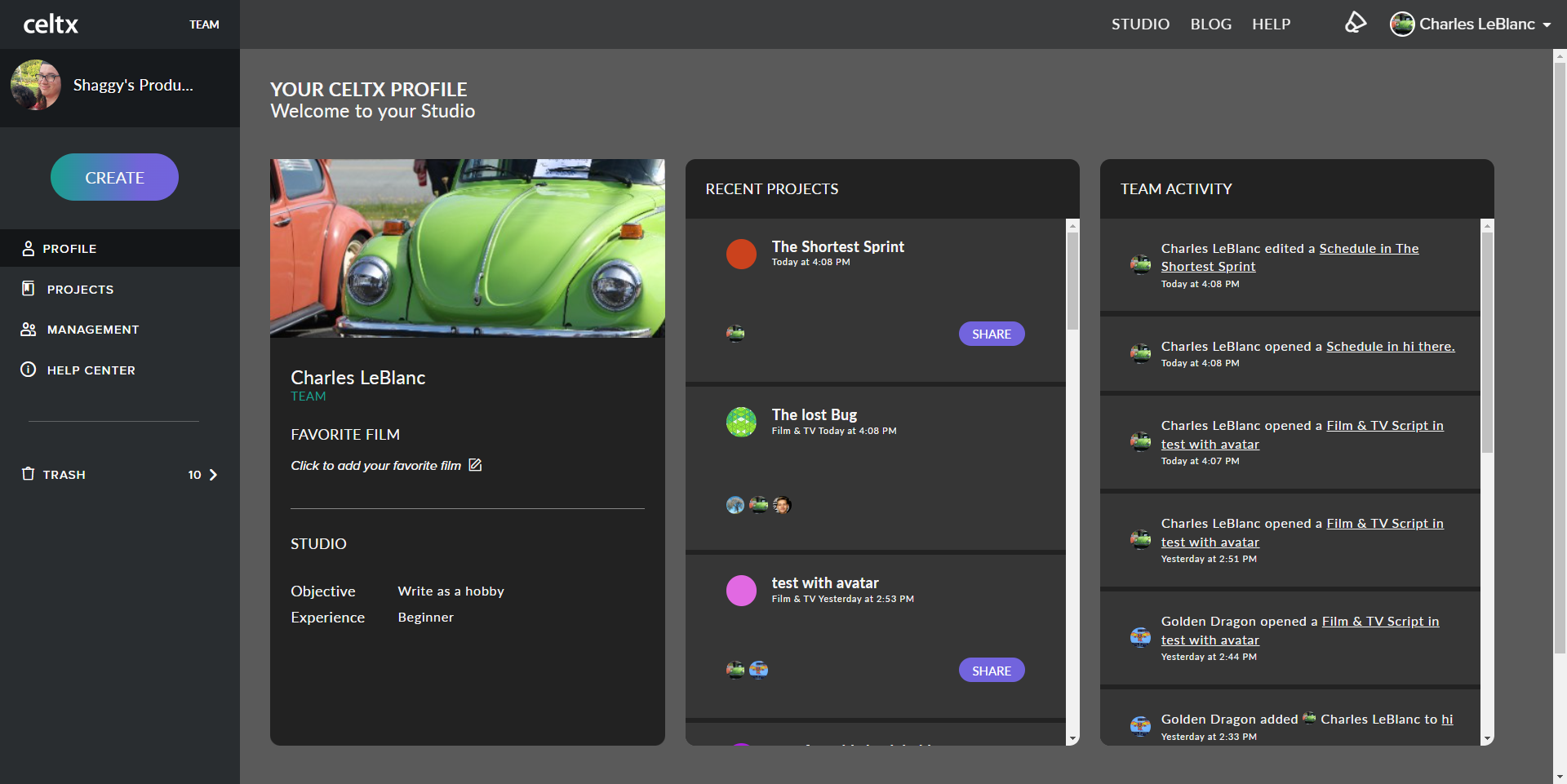Open The lost Bug project
Viewport: 1567px width, 784px height.
[x=815, y=414]
